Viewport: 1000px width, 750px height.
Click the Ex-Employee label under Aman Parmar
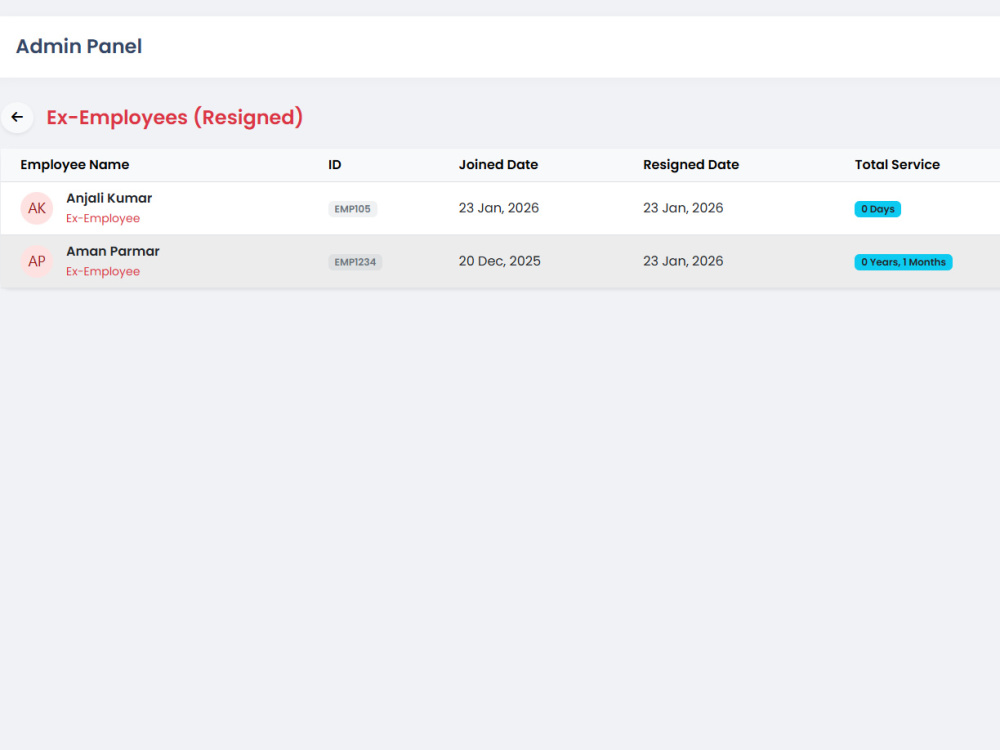pyautogui.click(x=103, y=271)
